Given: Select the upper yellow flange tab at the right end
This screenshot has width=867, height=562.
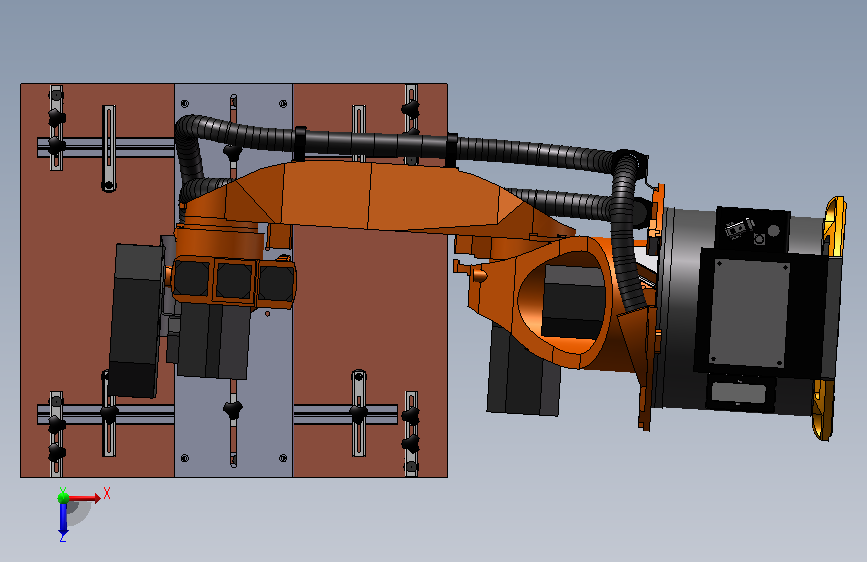Looking at the screenshot, I should [x=834, y=224].
